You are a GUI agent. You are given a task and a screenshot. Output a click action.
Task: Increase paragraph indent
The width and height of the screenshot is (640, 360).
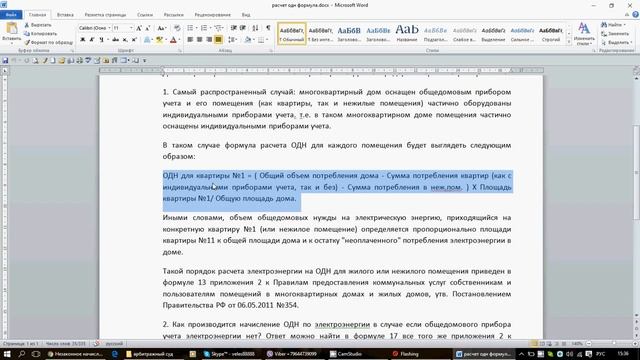coord(242,28)
